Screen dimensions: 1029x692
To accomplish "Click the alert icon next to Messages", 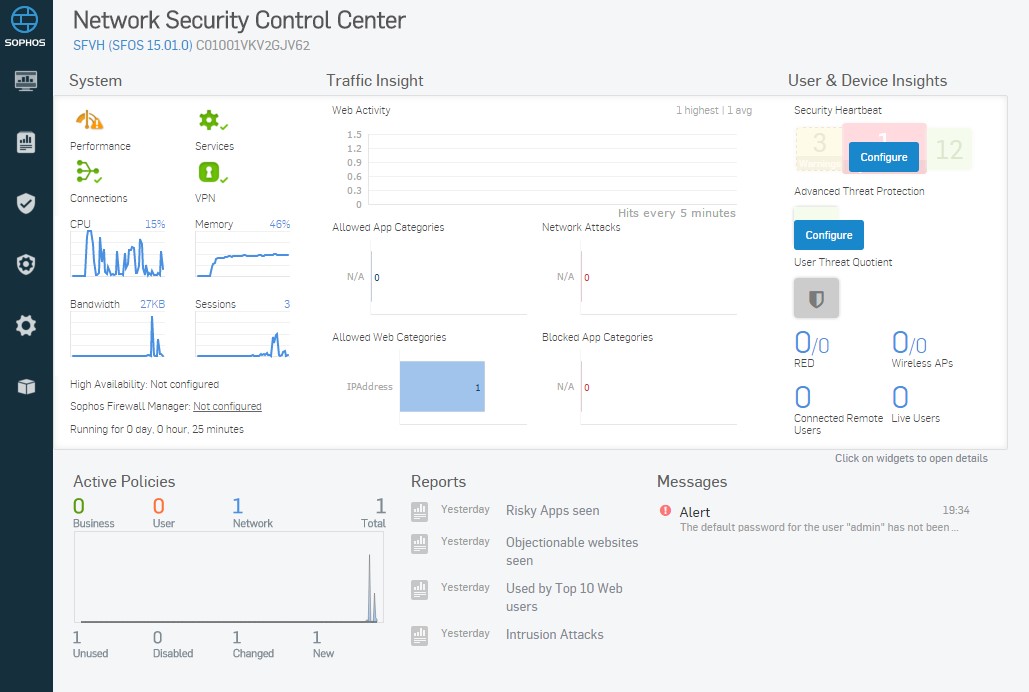I will point(666,511).
